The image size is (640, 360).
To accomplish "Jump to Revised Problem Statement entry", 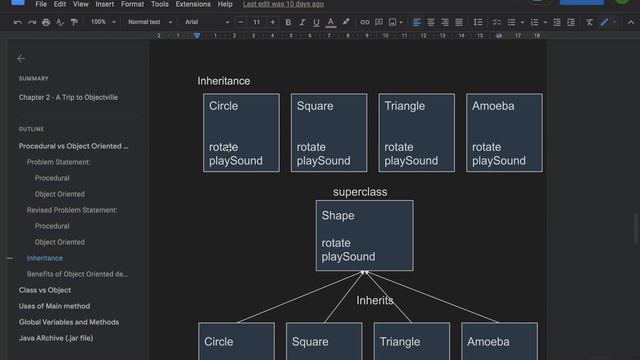I will click(72, 210).
